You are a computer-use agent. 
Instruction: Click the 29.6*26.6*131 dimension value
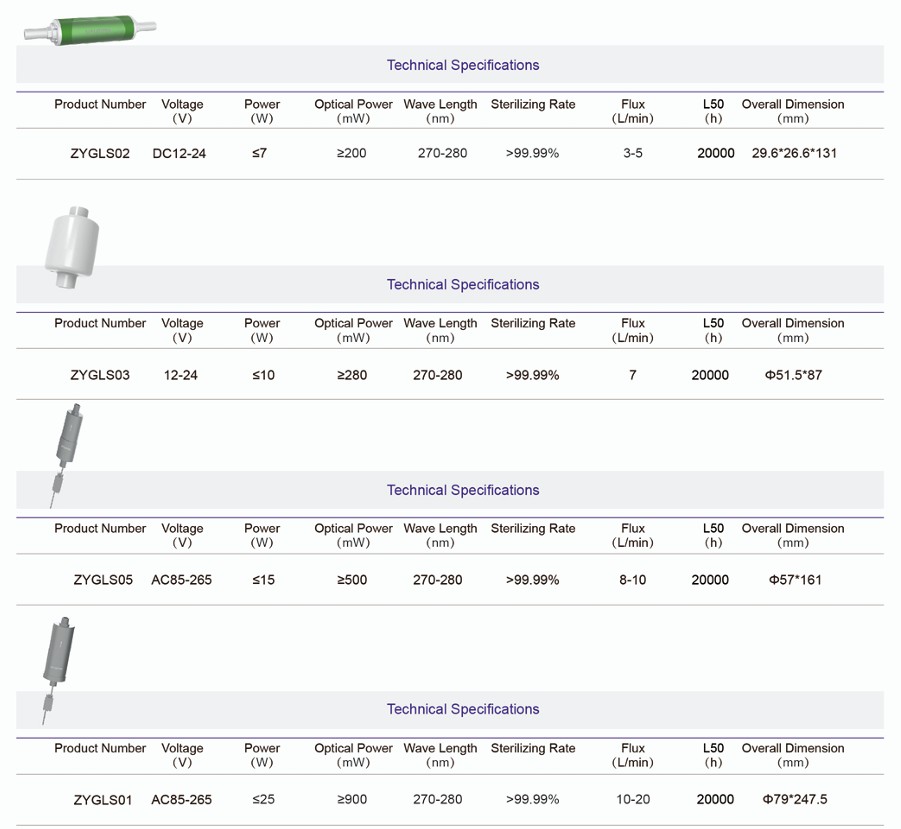(794, 154)
